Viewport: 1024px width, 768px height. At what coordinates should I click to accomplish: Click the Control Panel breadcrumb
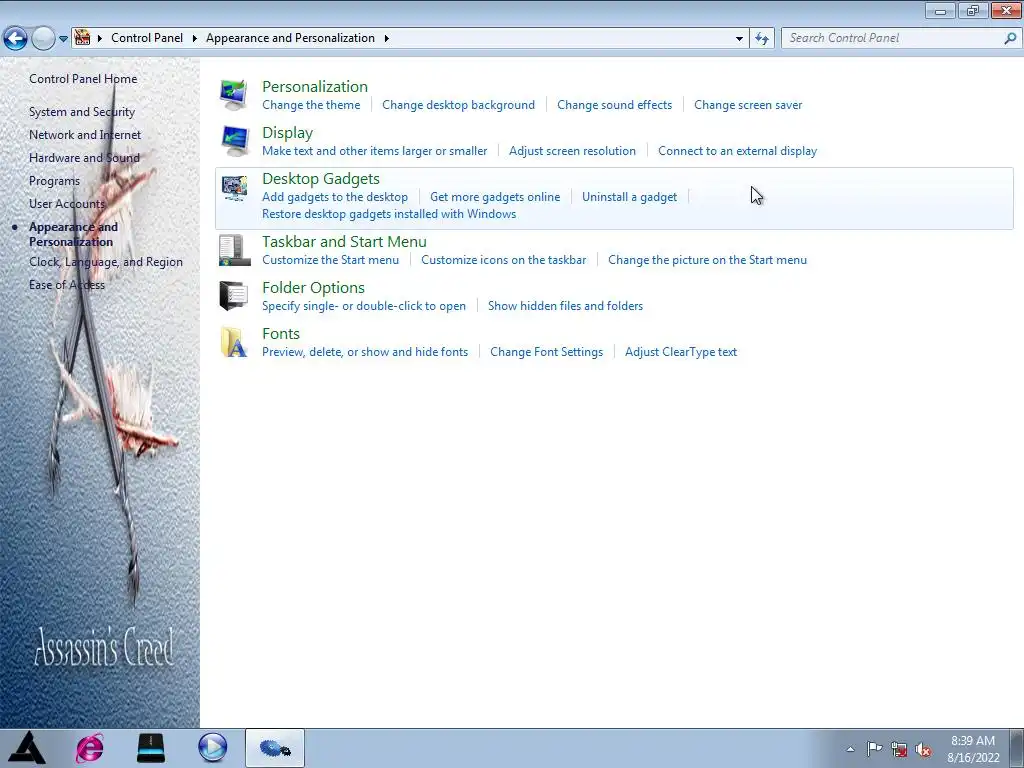pyautogui.click(x=147, y=38)
